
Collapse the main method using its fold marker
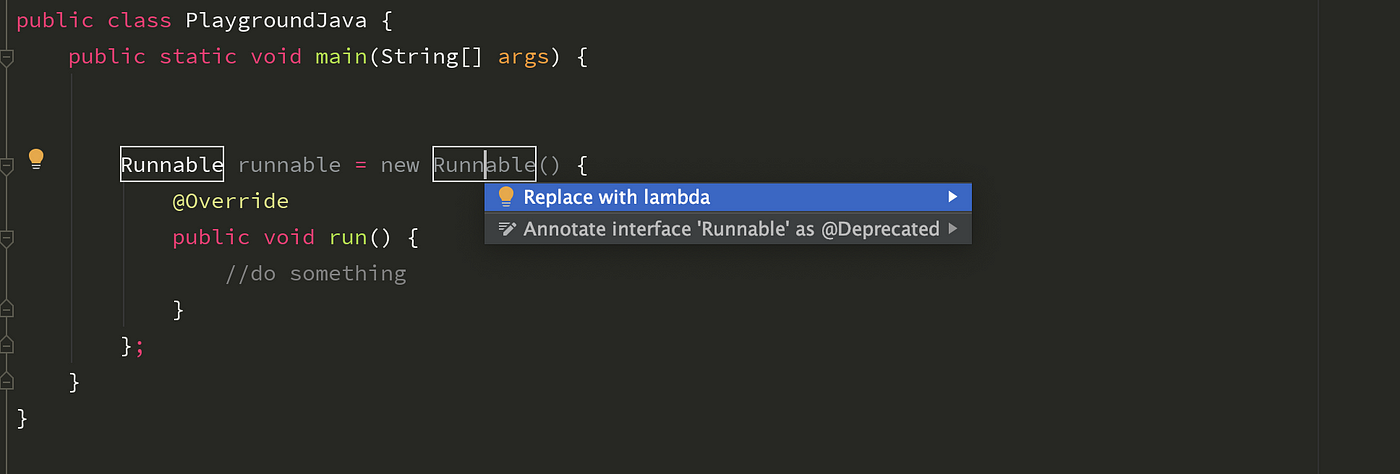6,59
